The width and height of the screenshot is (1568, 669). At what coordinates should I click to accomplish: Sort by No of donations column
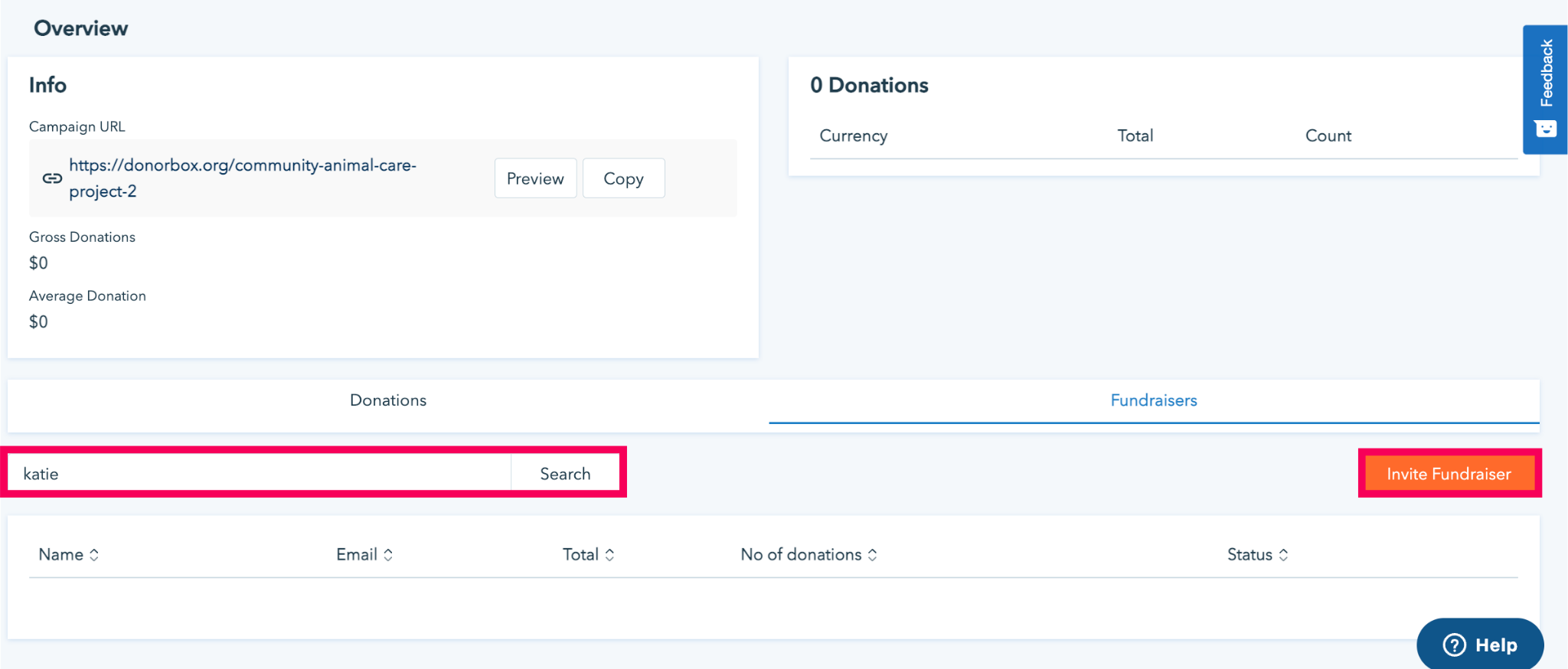coord(808,554)
